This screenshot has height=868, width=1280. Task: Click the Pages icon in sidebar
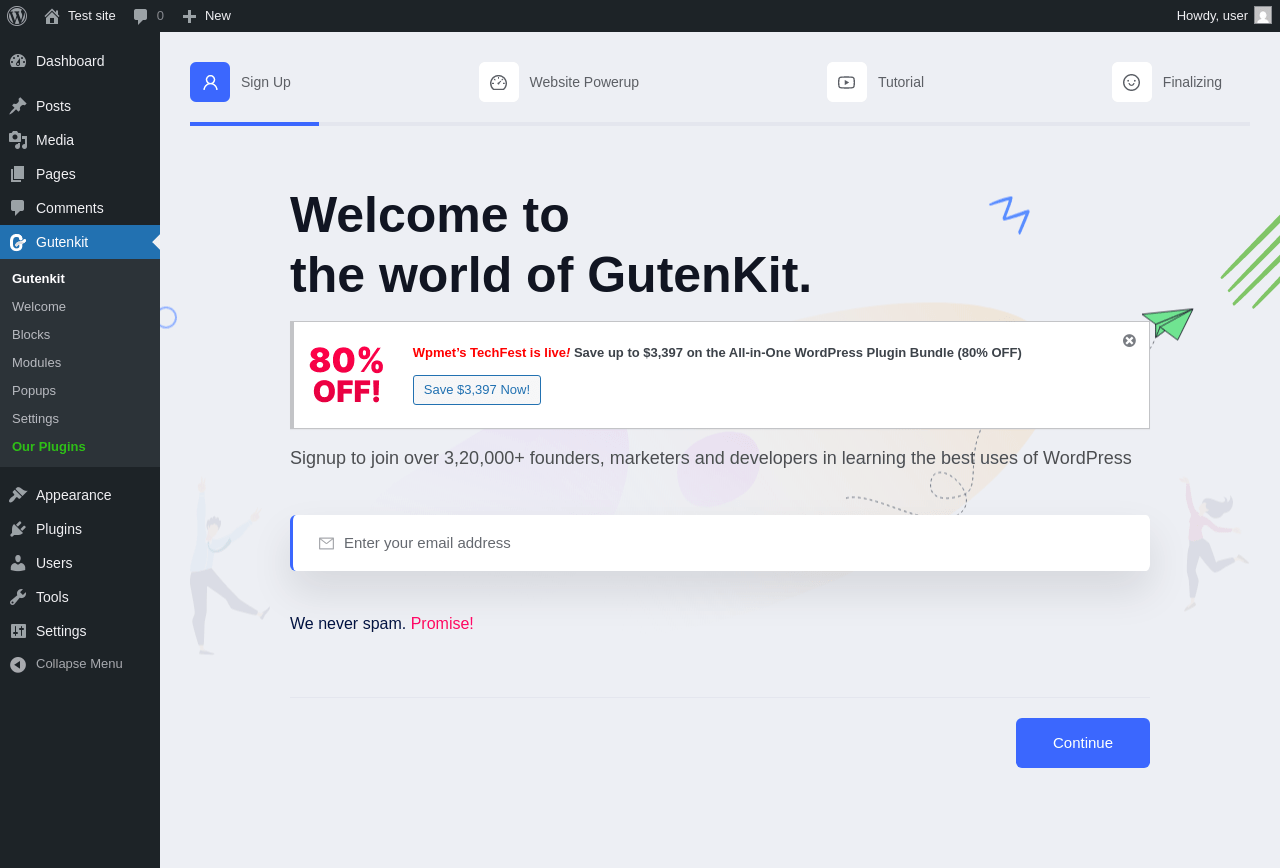[x=18, y=174]
